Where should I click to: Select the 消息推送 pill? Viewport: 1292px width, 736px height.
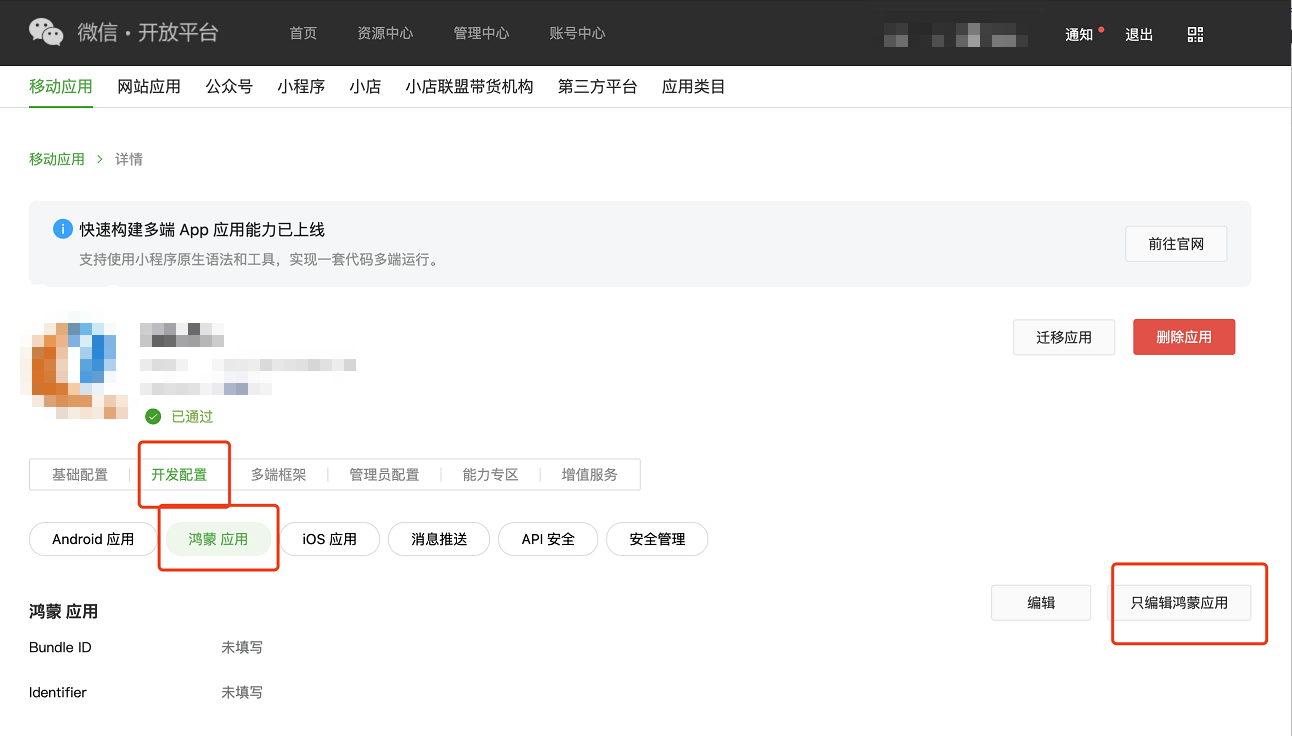click(x=439, y=539)
